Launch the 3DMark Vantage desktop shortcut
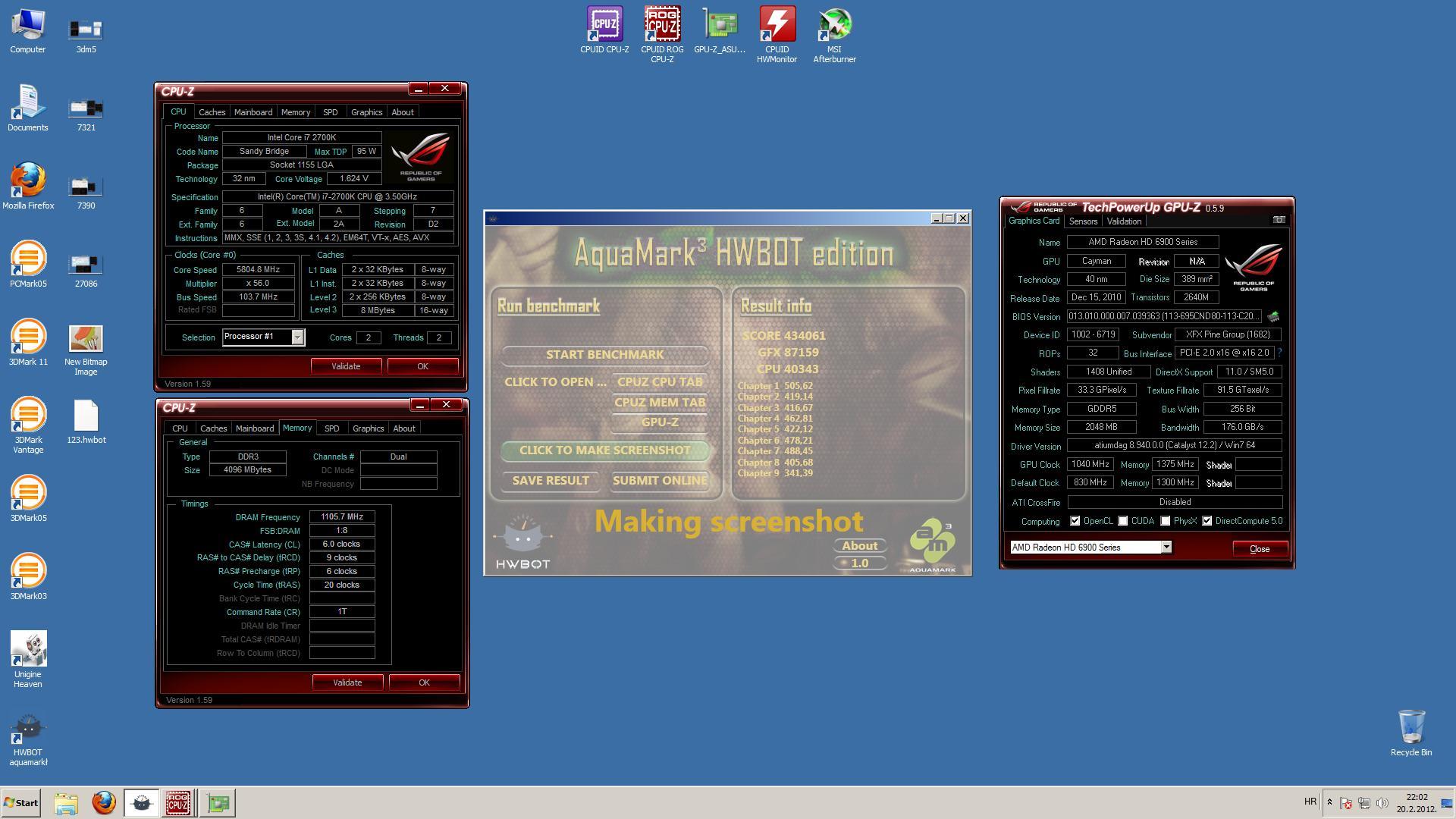 tap(28, 426)
